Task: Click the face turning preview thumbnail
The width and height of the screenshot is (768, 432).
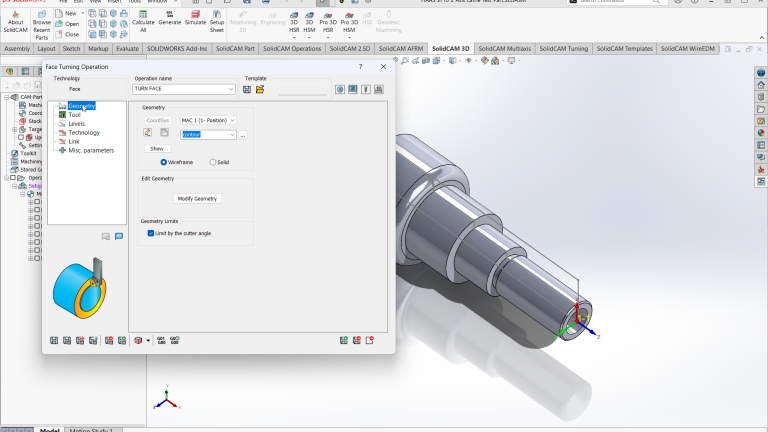Action: (x=79, y=288)
